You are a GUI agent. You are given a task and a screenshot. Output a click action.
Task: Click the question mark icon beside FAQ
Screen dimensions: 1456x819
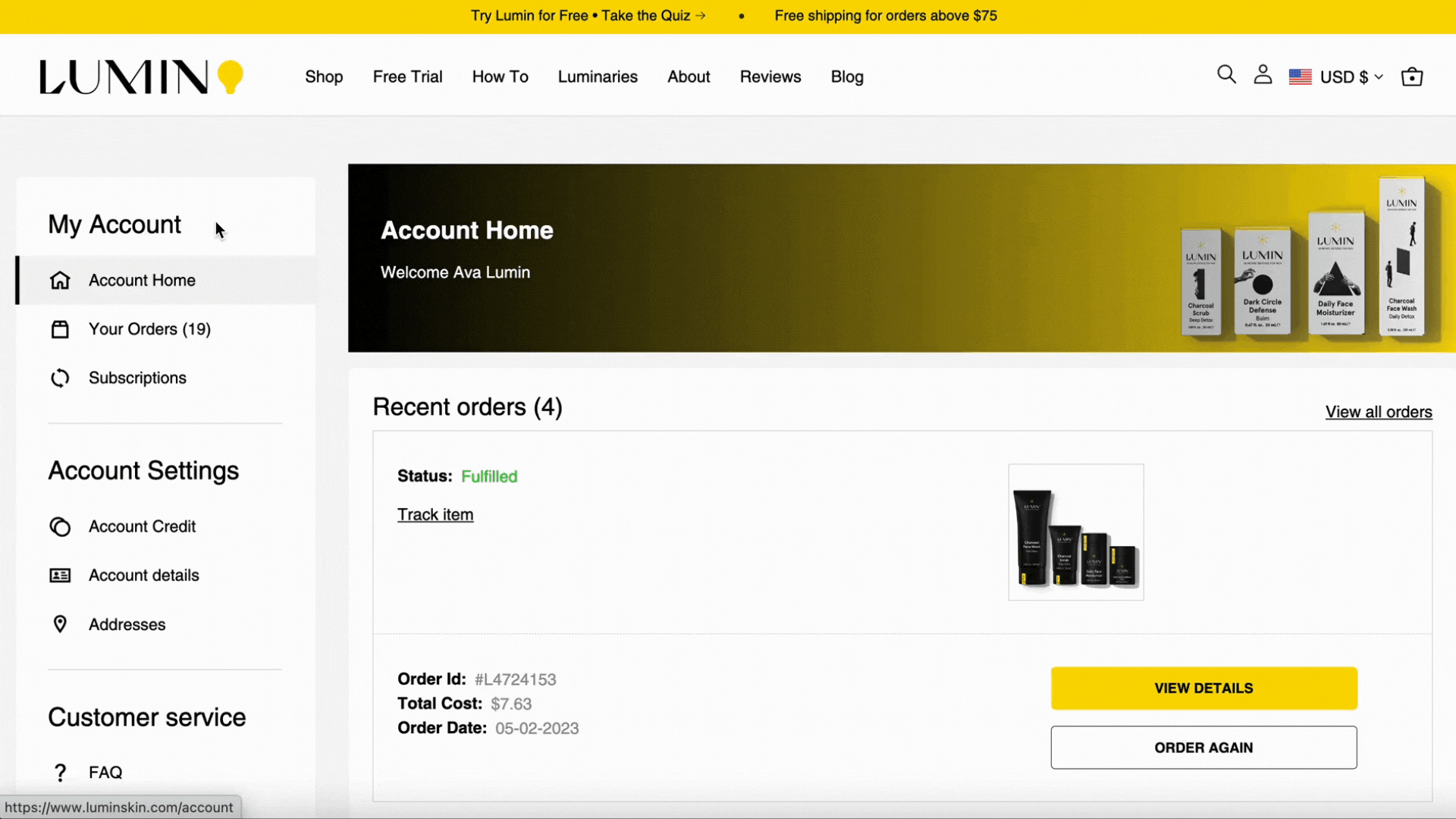pos(60,772)
